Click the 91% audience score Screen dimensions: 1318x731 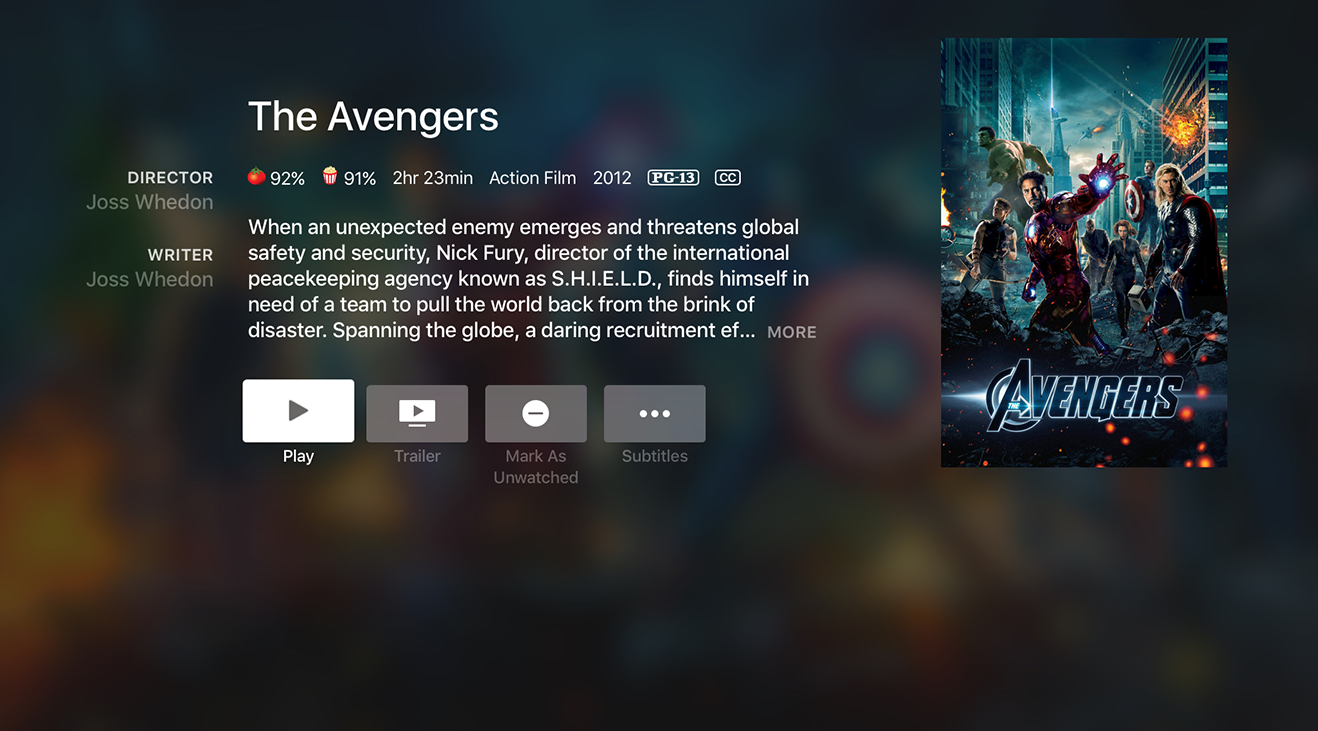360,178
